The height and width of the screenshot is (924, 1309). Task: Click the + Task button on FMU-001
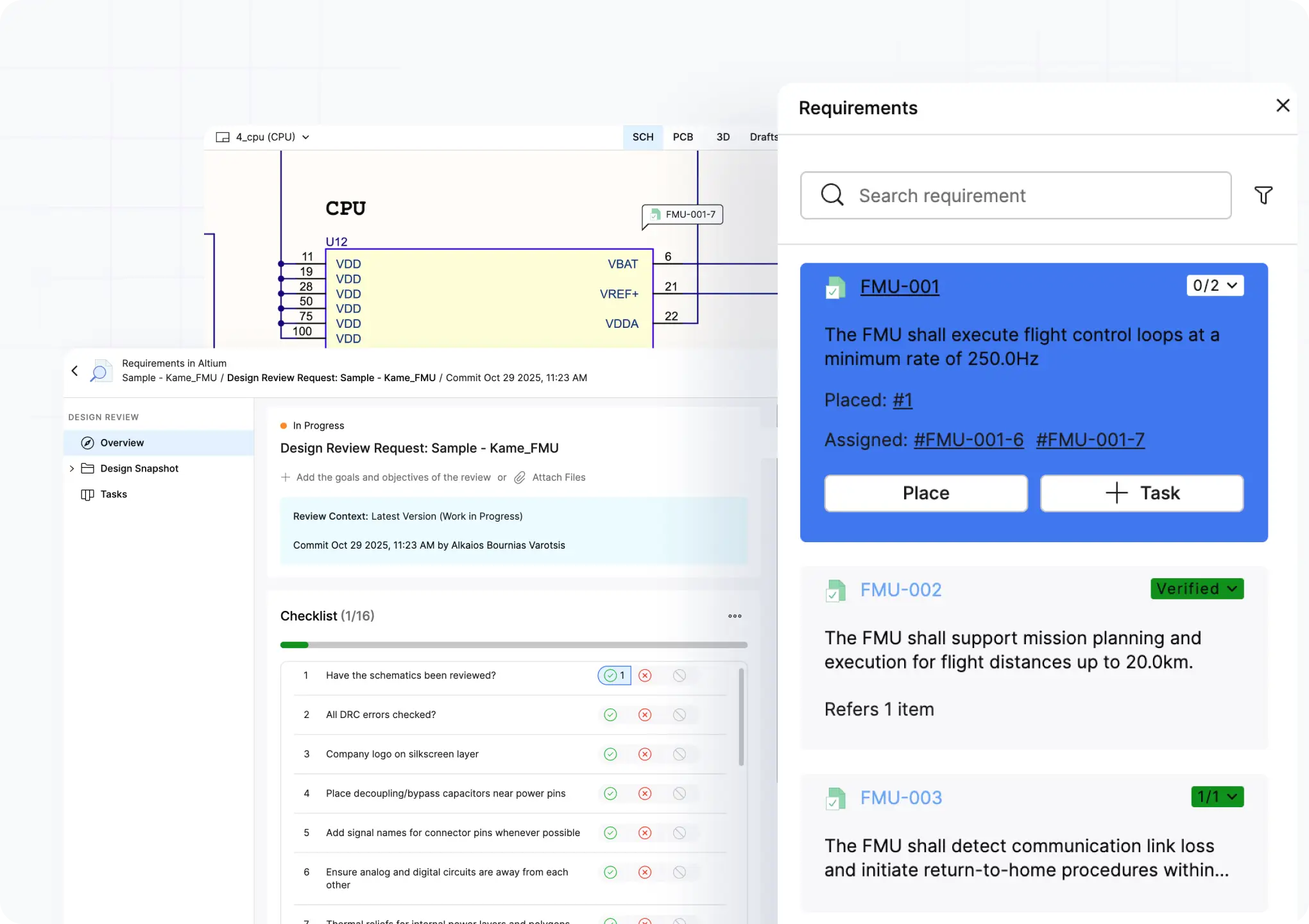[x=1142, y=493]
